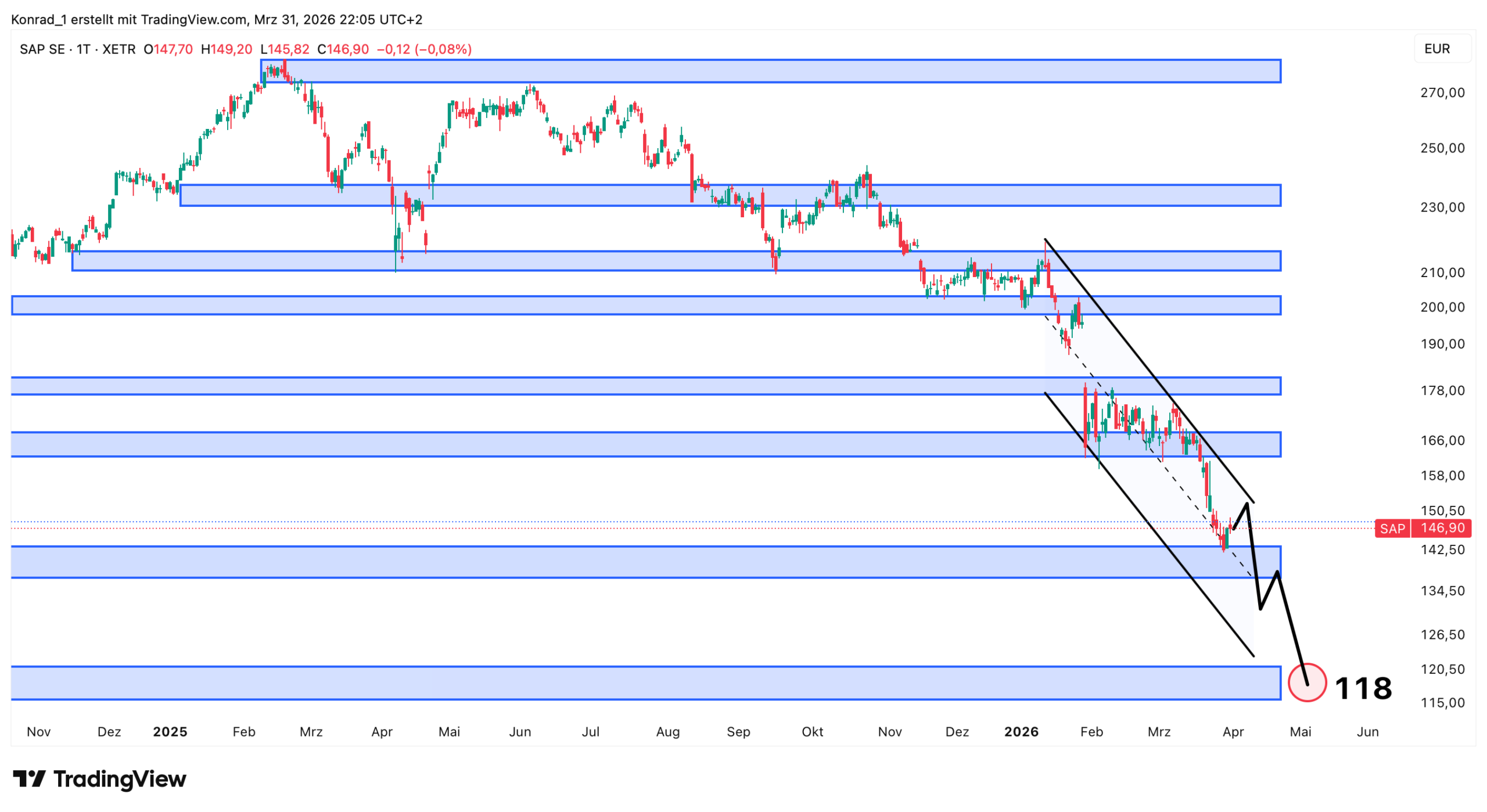Click the 115,00 price axis label
This screenshot has width=1487, height=812.
[1442, 702]
